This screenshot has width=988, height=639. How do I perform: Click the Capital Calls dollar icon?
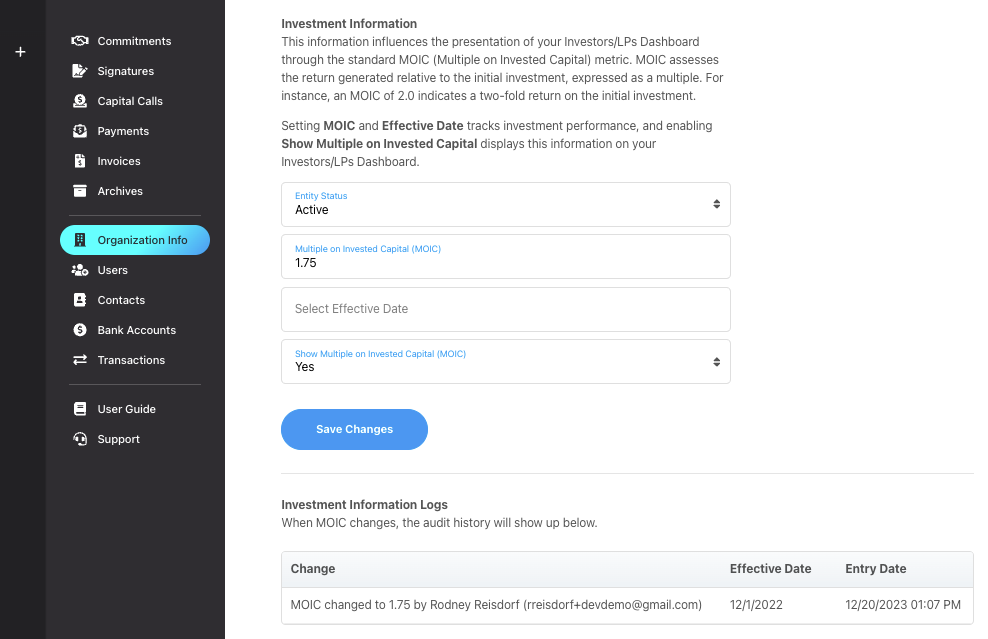point(80,101)
